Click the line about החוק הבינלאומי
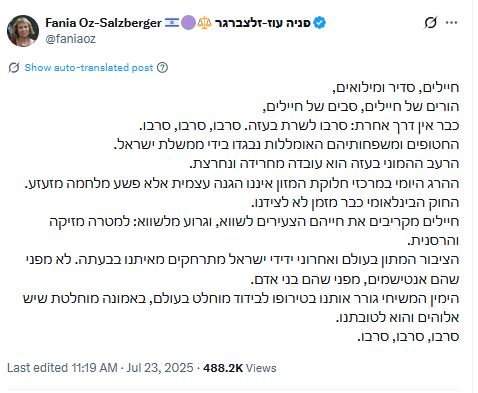The image size is (478, 393). click(x=355, y=202)
